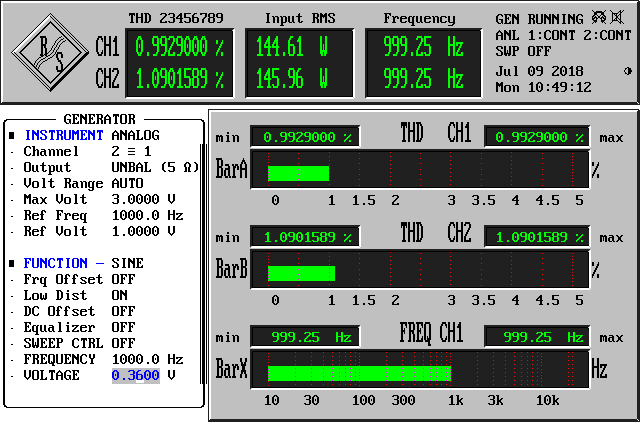Click the CH2 Input RMS reading 145.96 W

(x=292, y=79)
